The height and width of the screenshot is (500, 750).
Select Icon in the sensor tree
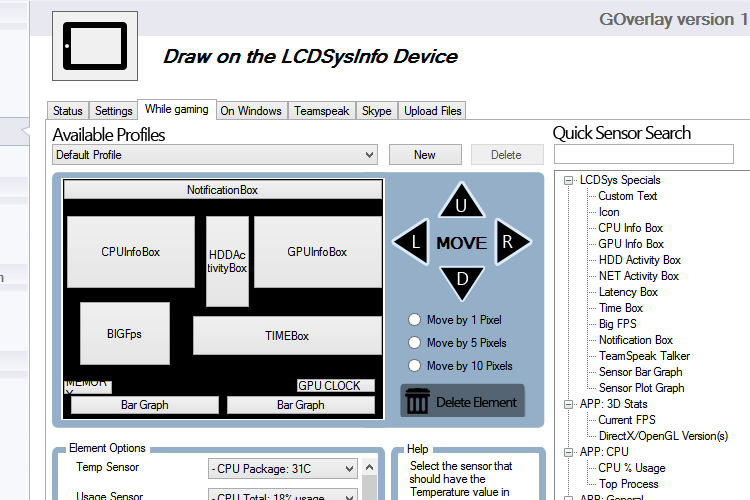(609, 212)
